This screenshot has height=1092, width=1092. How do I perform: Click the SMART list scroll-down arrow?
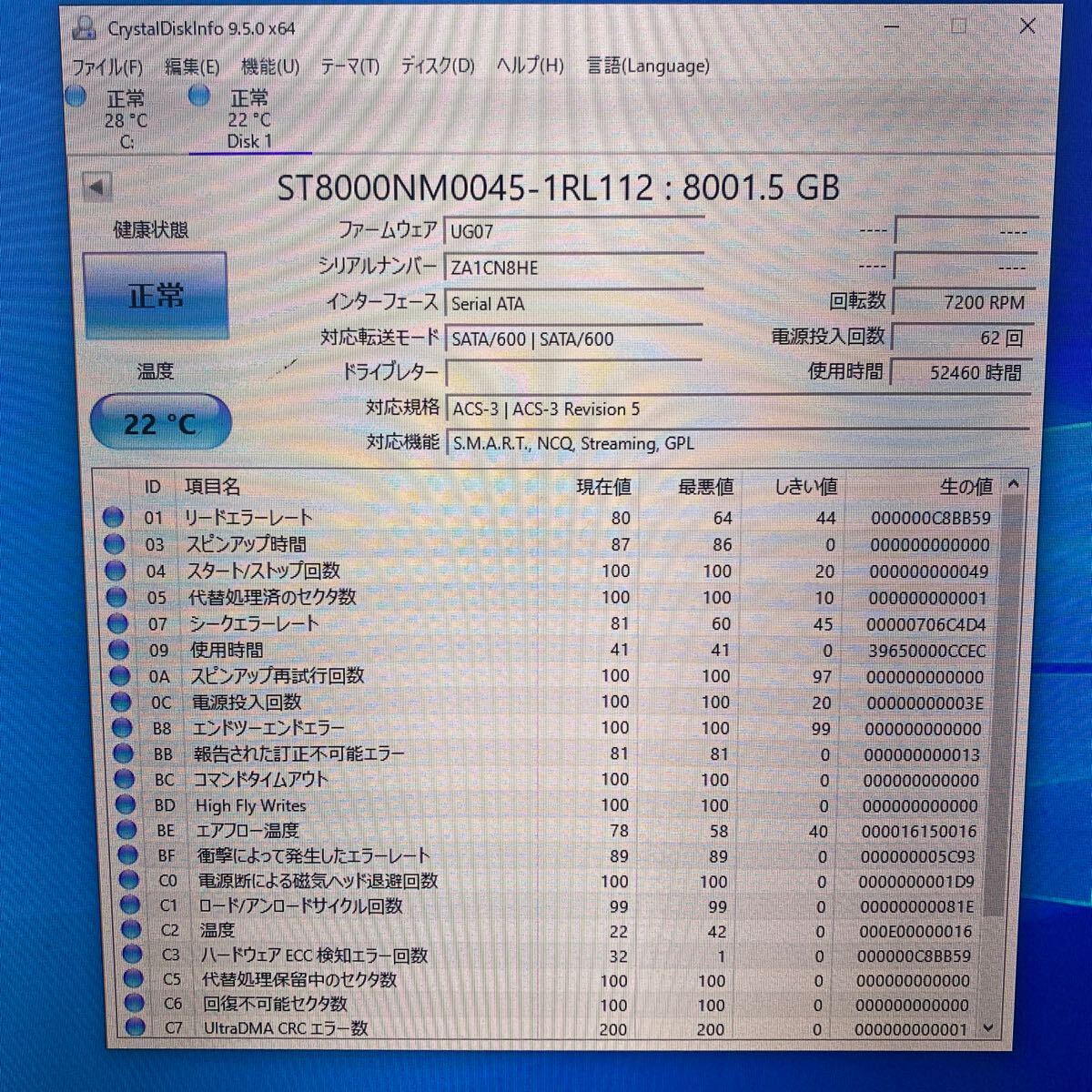click(990, 1028)
